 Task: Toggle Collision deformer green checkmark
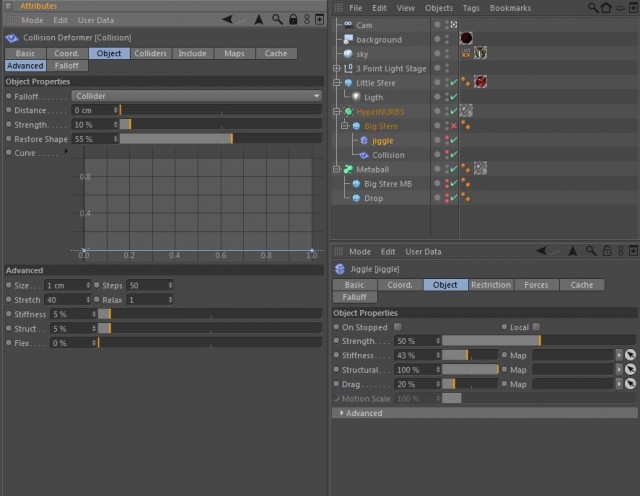click(x=453, y=154)
